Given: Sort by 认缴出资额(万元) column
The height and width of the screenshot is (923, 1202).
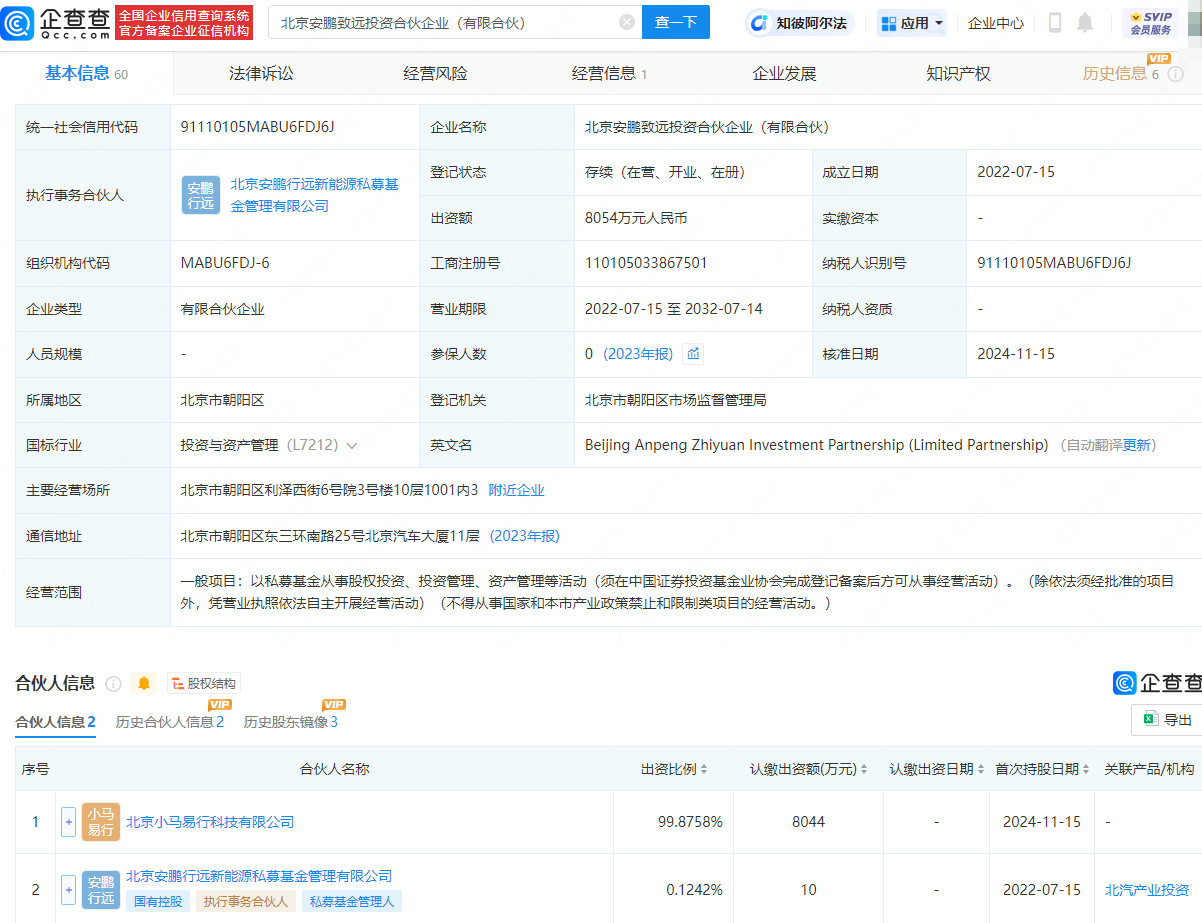Looking at the screenshot, I should (x=866, y=770).
